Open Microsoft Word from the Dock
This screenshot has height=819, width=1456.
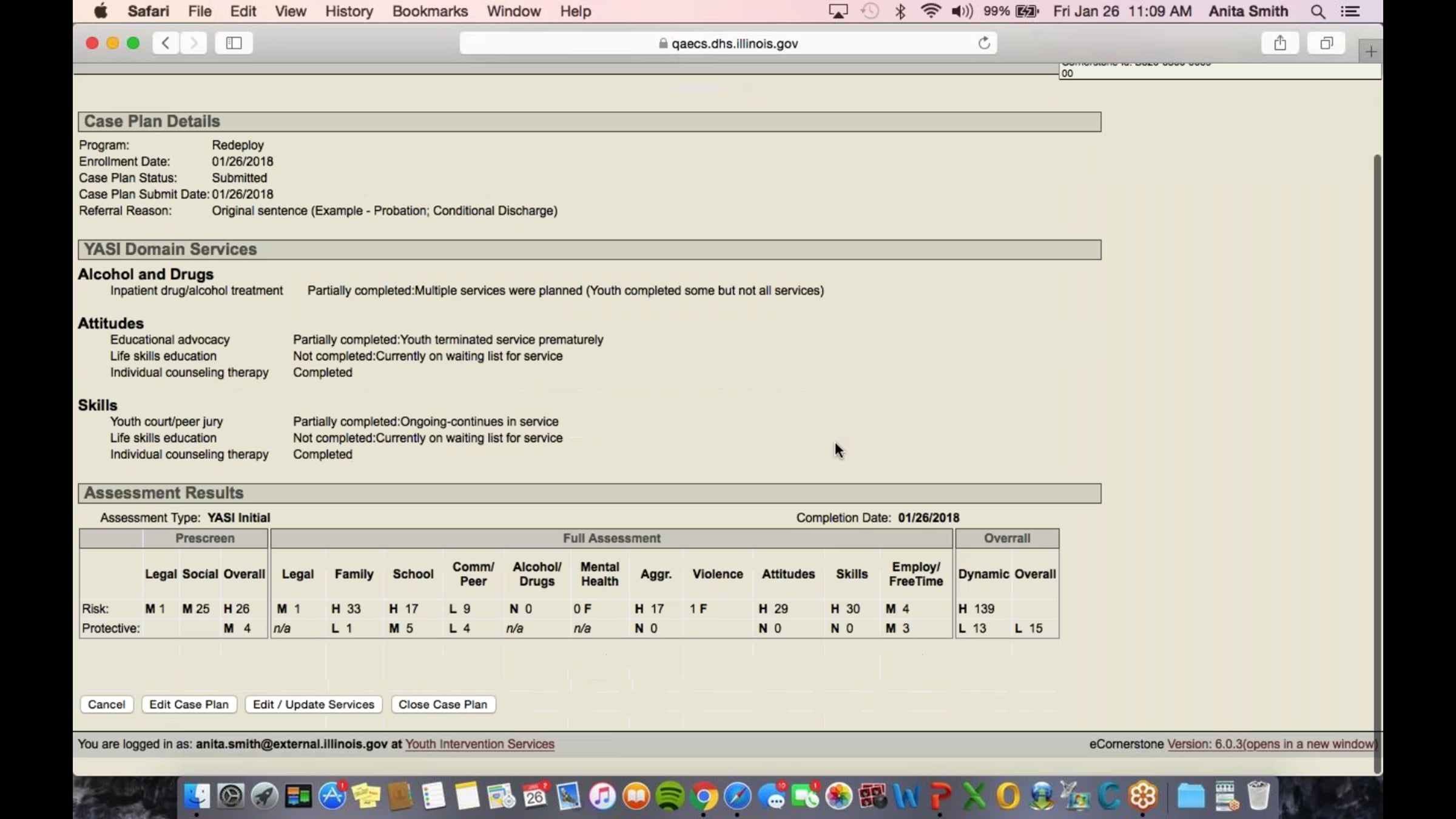906,796
